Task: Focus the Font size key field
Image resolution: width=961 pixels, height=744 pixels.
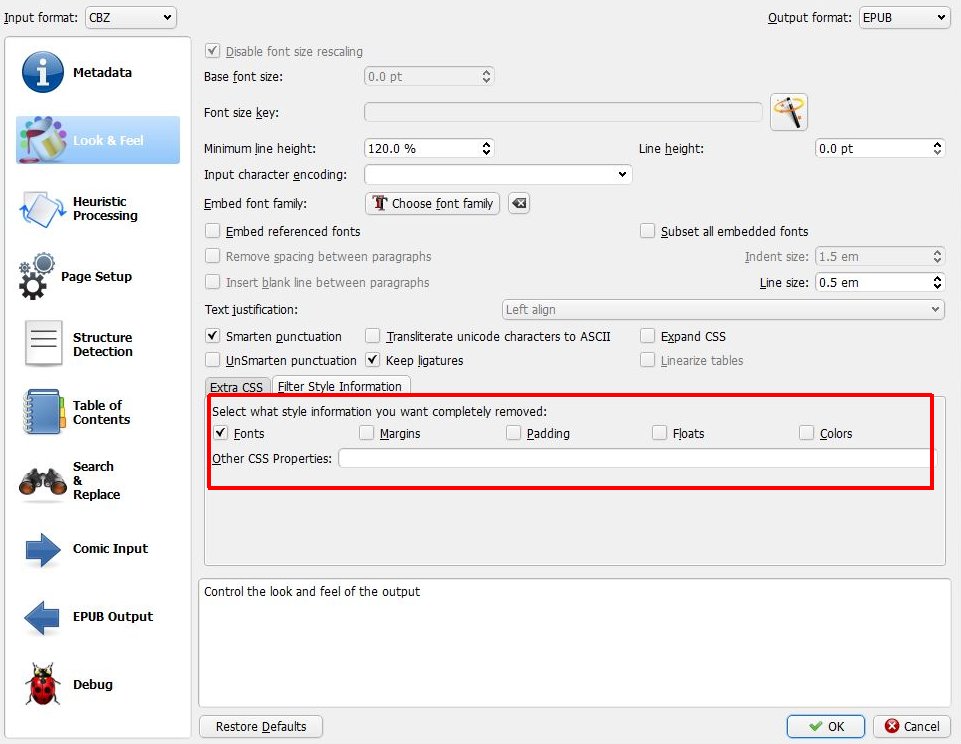Action: [563, 112]
